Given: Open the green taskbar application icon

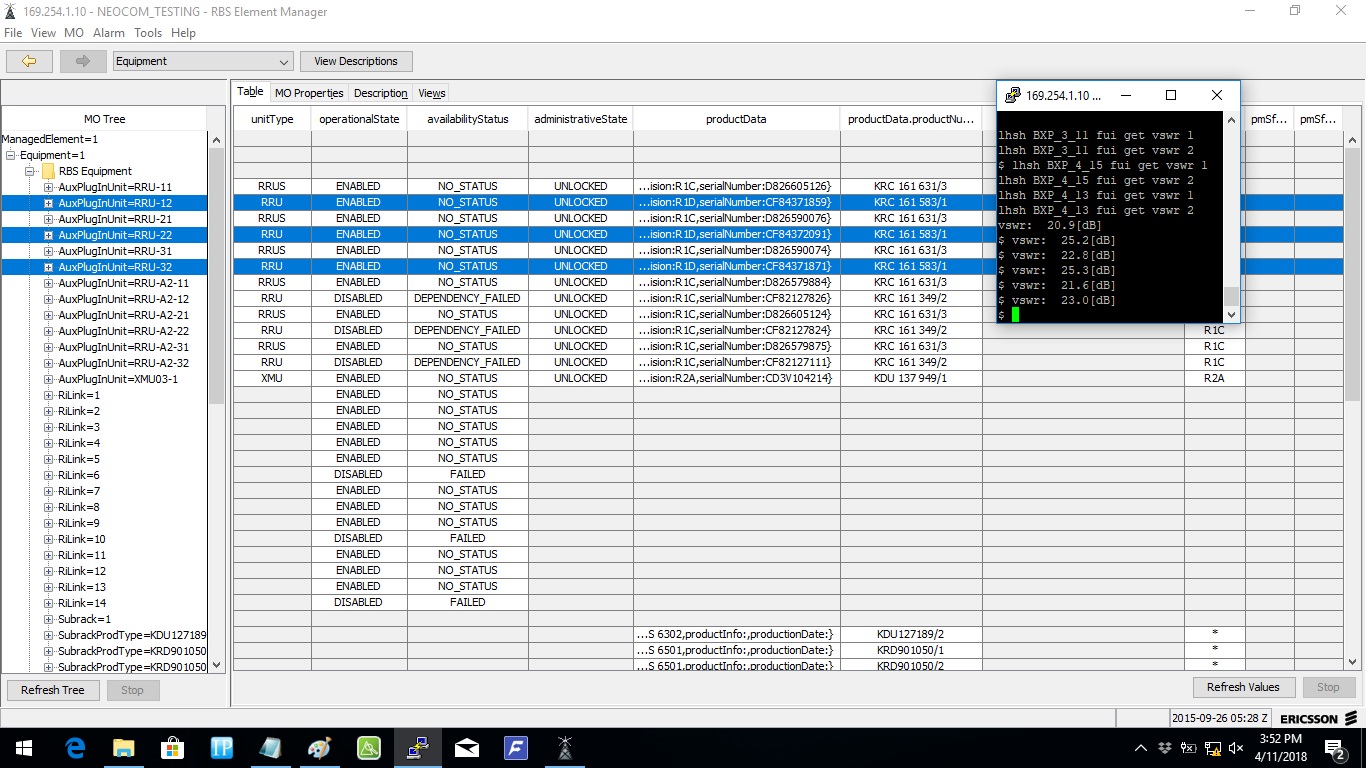Looking at the screenshot, I should [369, 747].
